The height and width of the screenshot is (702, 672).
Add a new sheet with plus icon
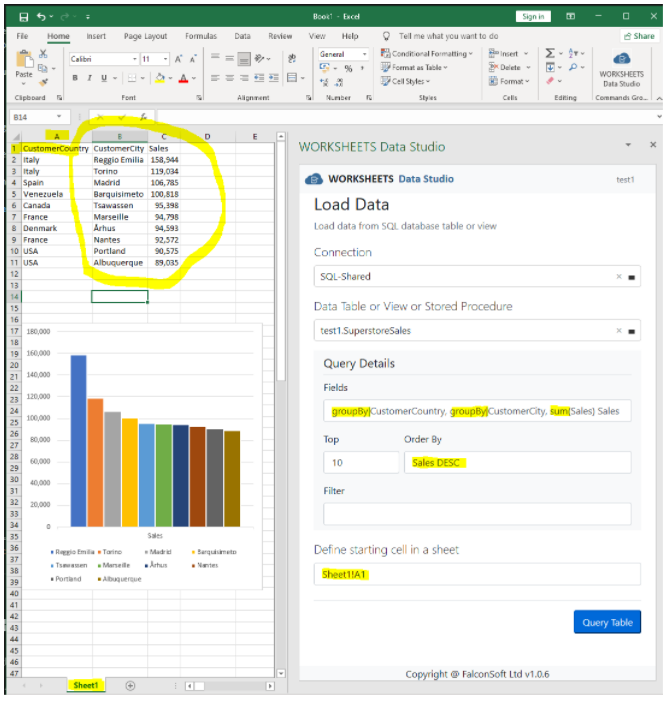[x=130, y=686]
